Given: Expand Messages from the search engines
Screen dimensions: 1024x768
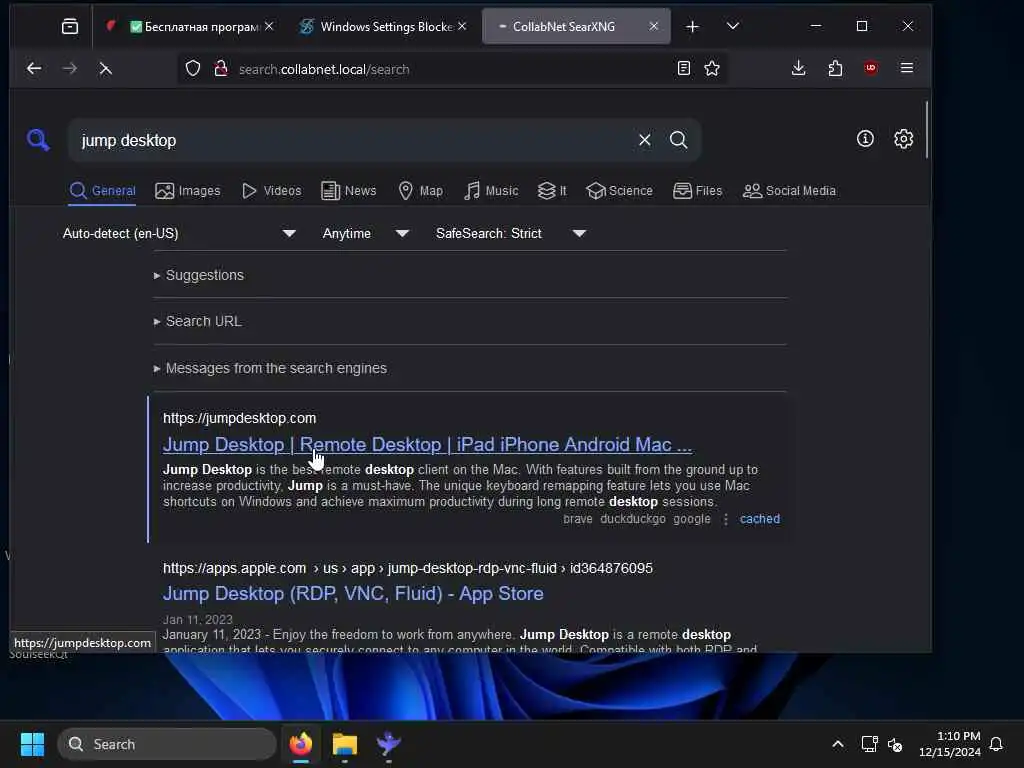Looking at the screenshot, I should click(270, 368).
